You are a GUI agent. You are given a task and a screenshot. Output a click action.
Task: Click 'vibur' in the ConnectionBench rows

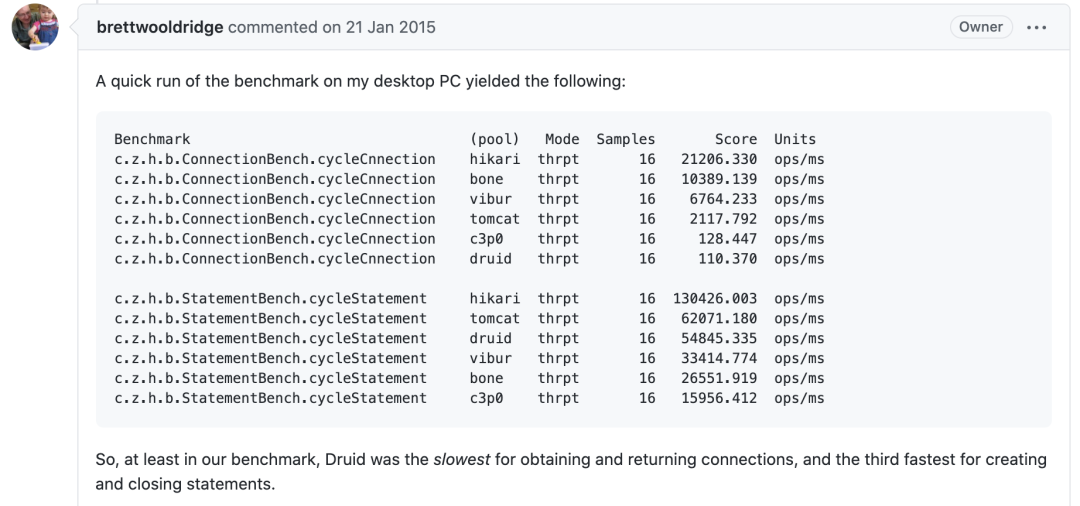(490, 199)
